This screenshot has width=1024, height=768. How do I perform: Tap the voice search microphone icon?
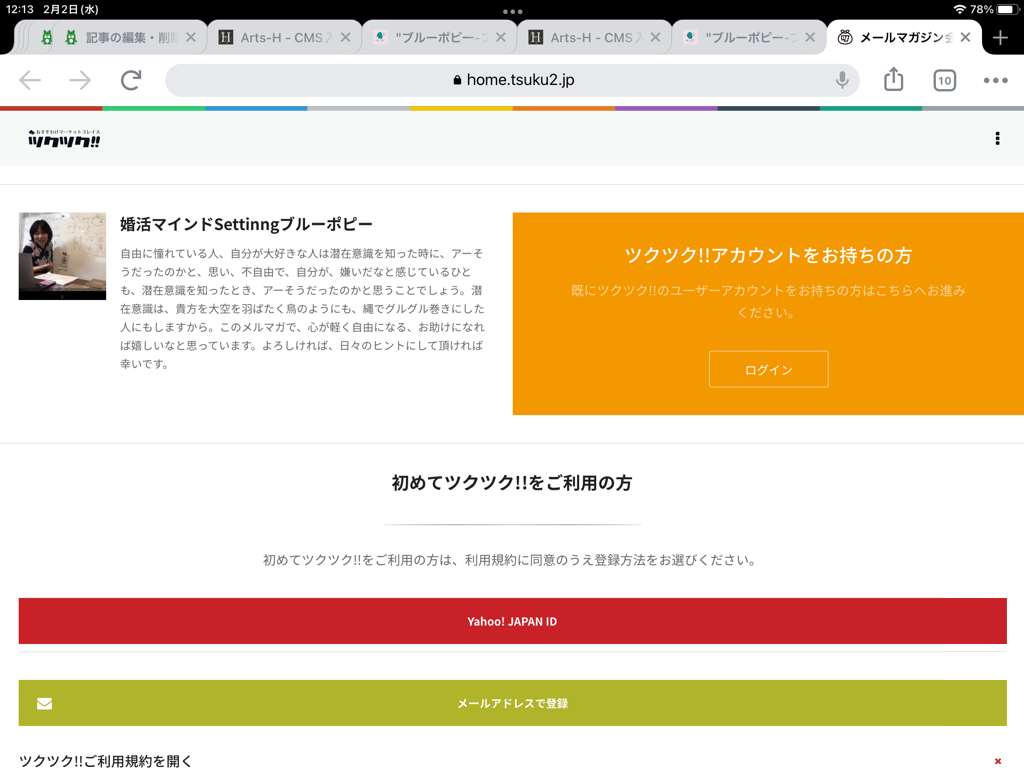[x=842, y=80]
